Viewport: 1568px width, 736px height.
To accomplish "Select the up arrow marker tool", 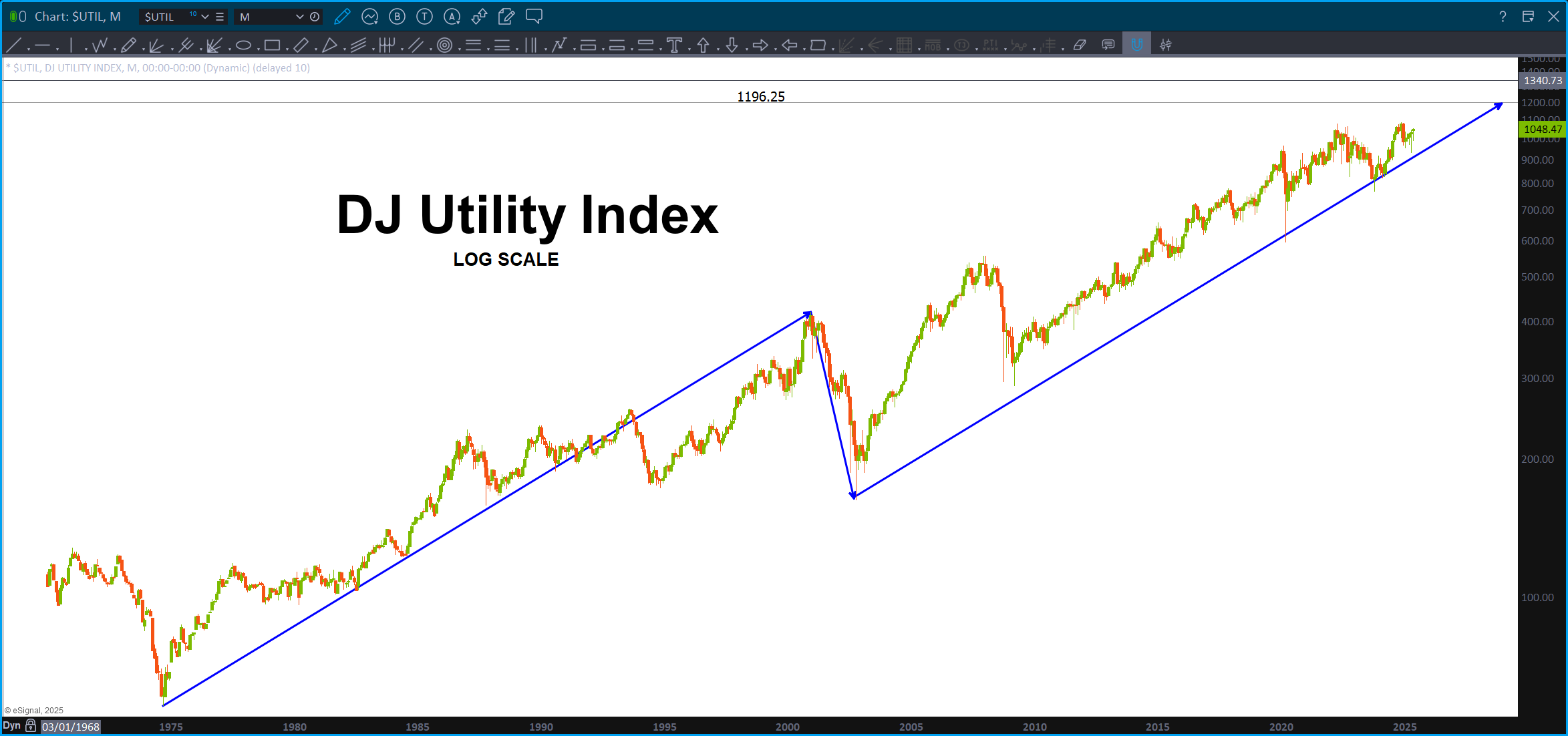I will [x=703, y=45].
